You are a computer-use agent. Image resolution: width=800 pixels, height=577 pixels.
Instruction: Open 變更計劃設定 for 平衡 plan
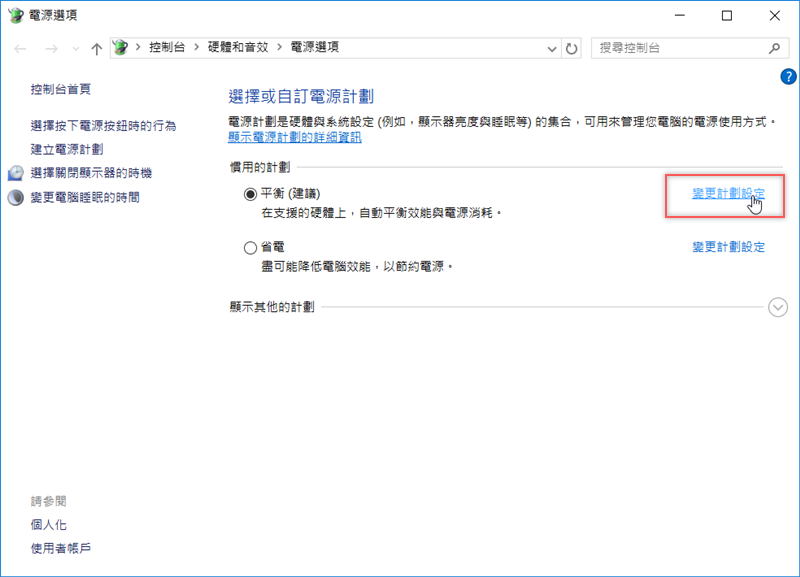tap(729, 193)
